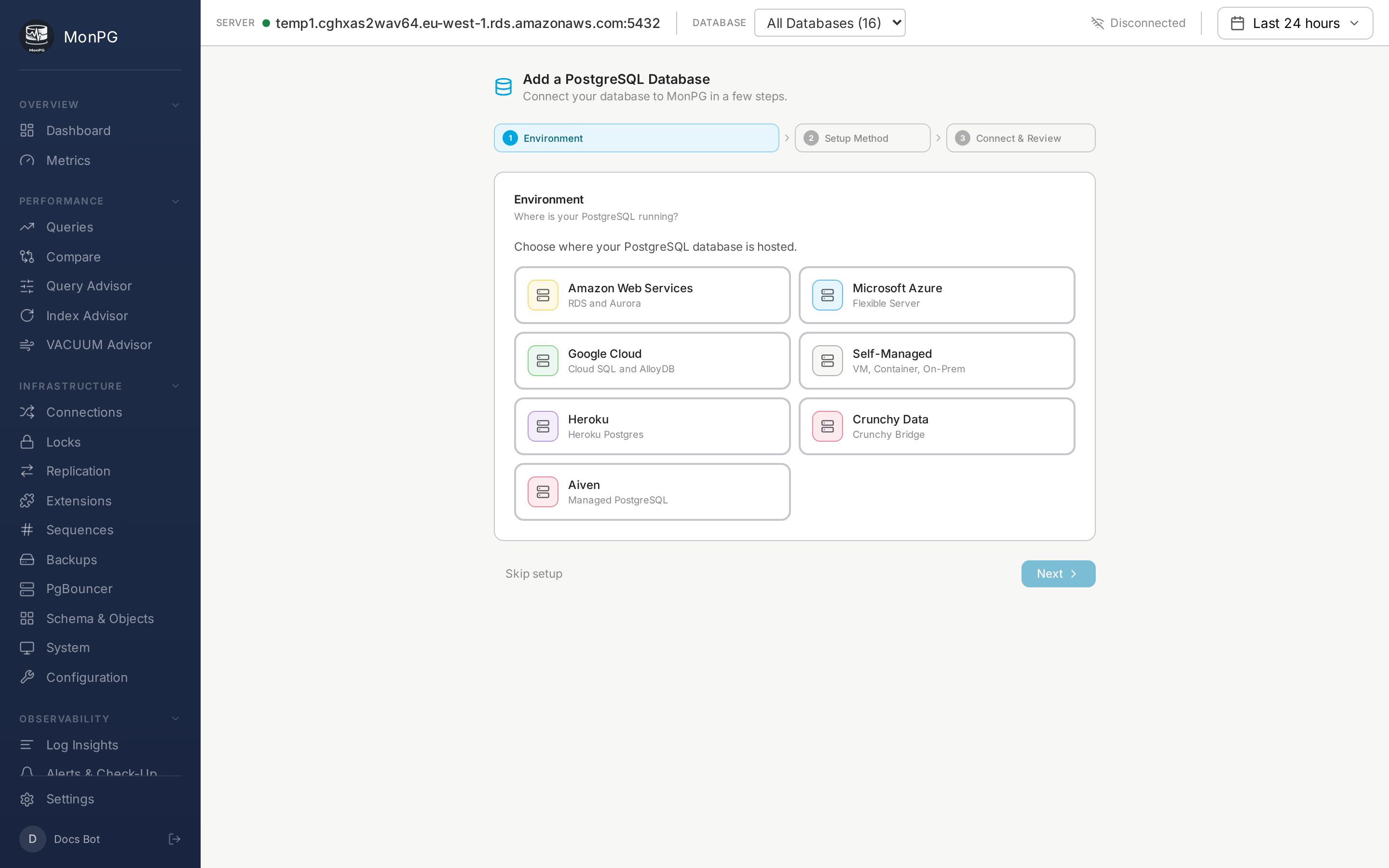This screenshot has height=868, width=1389.
Task: Click the Docs Bot user name
Action: (77, 839)
